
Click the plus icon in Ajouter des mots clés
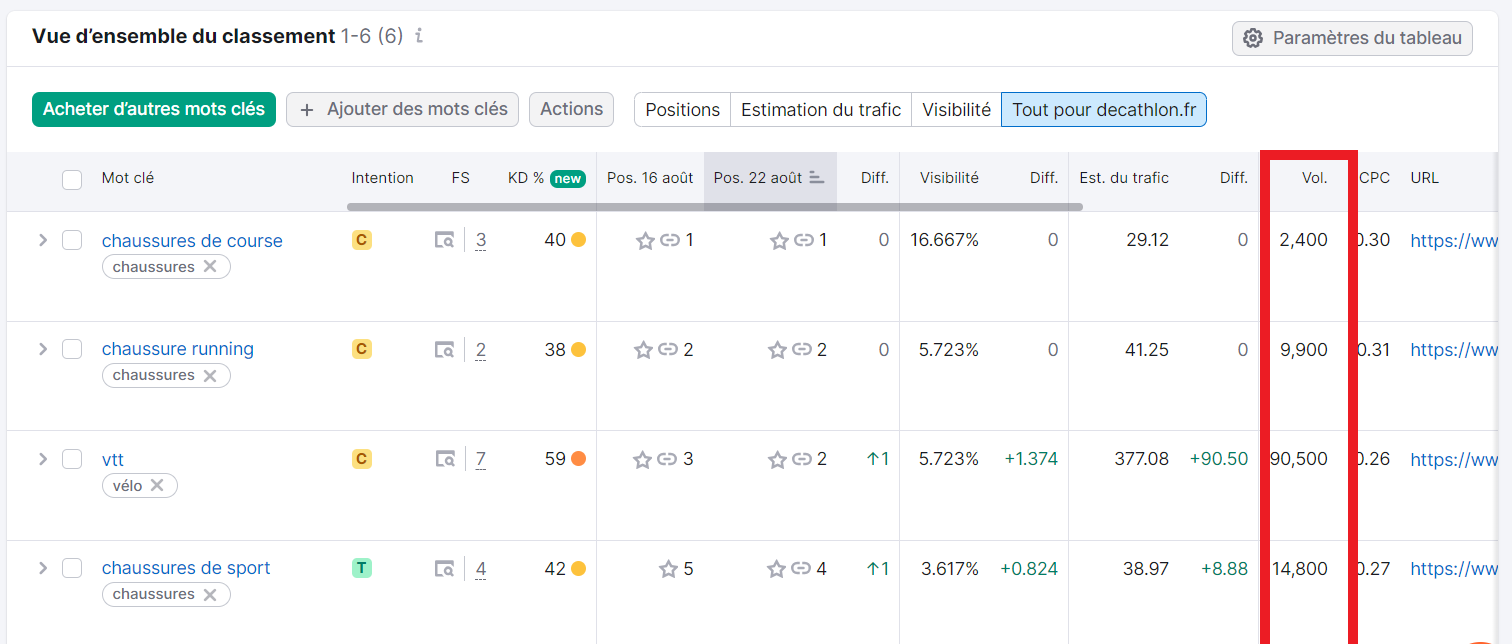[307, 109]
